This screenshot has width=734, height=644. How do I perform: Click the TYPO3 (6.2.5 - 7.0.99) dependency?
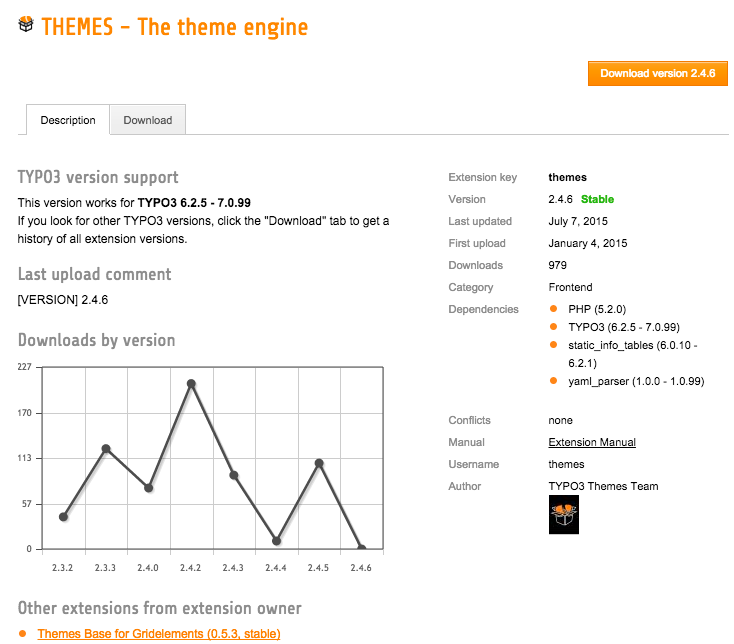tap(624, 327)
